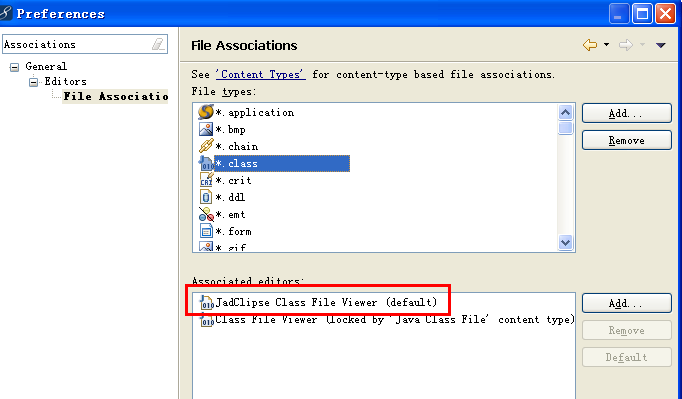Click the *.ddl database file icon
The height and width of the screenshot is (399, 682).
206,197
